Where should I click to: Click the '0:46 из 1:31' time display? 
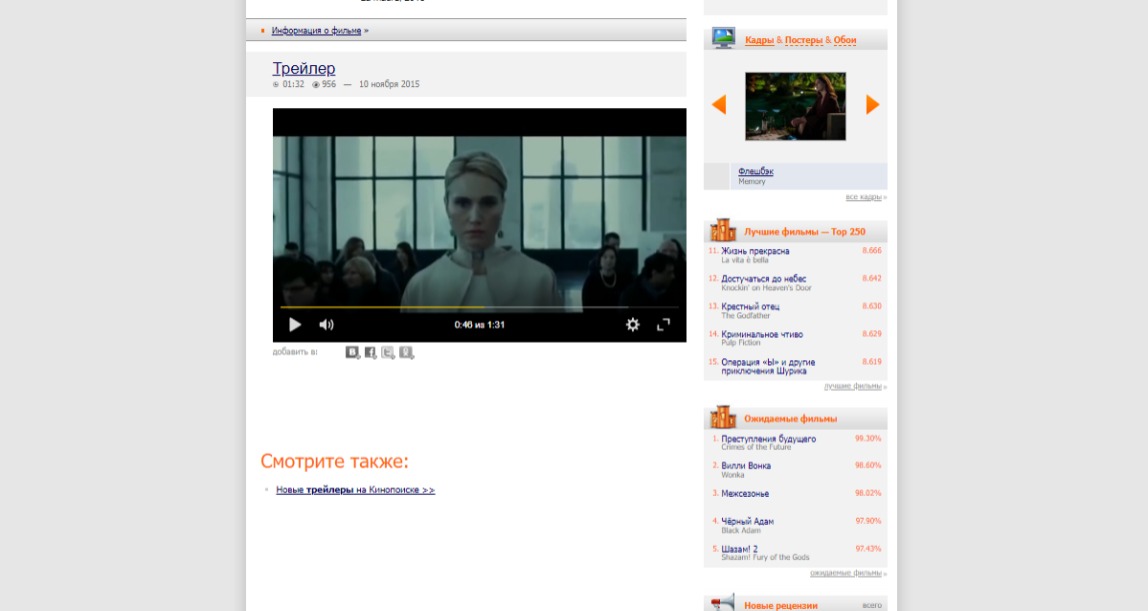pyautogui.click(x=480, y=325)
